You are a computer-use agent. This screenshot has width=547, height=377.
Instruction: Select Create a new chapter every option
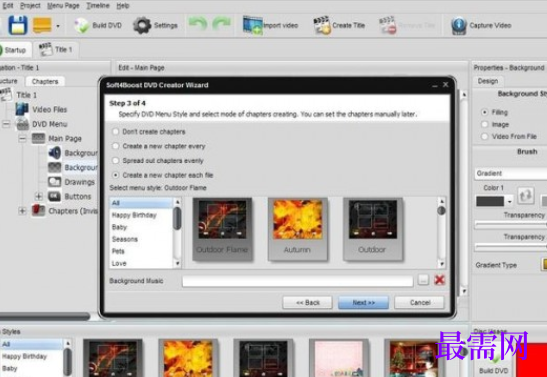coord(115,146)
